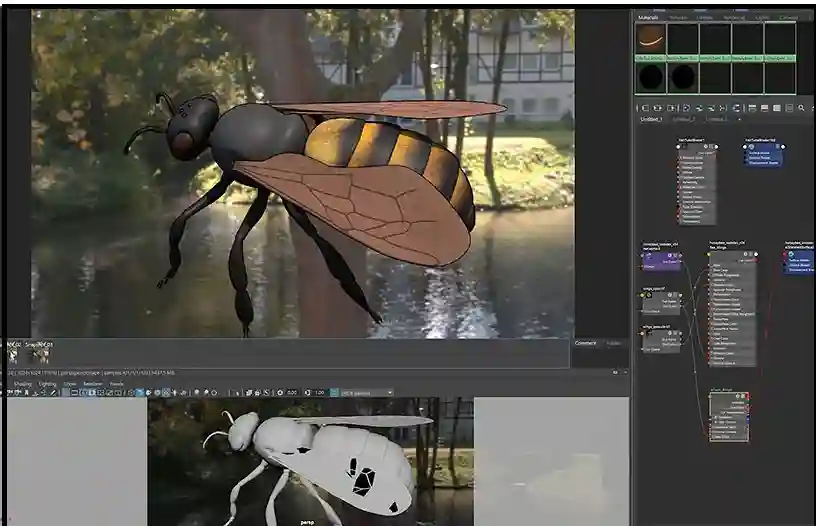Select second render snapshot thumbnail
This screenshot has width=816, height=526.
[x=41, y=356]
